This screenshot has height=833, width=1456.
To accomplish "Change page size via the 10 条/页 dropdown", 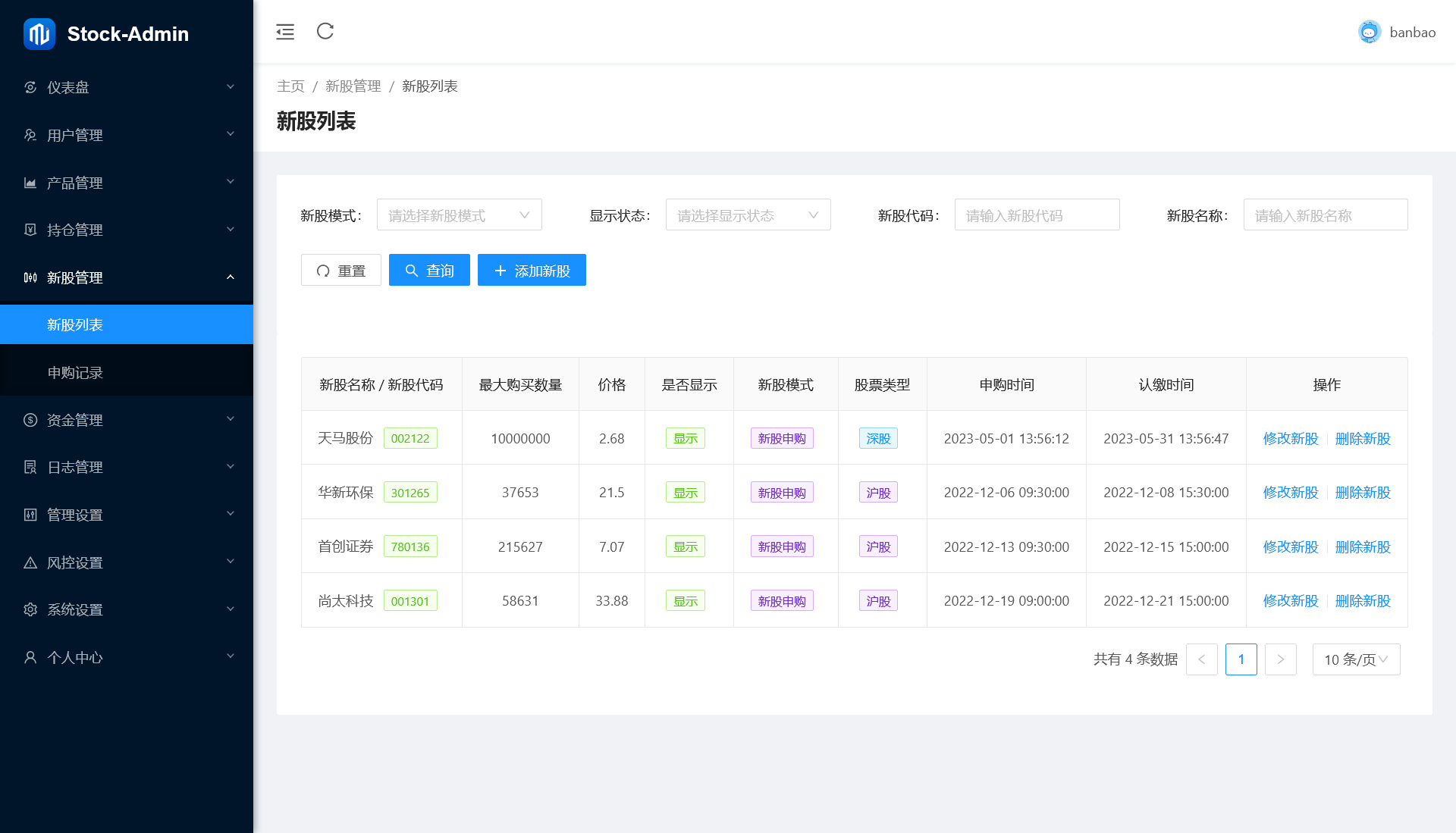I will pyautogui.click(x=1356, y=659).
